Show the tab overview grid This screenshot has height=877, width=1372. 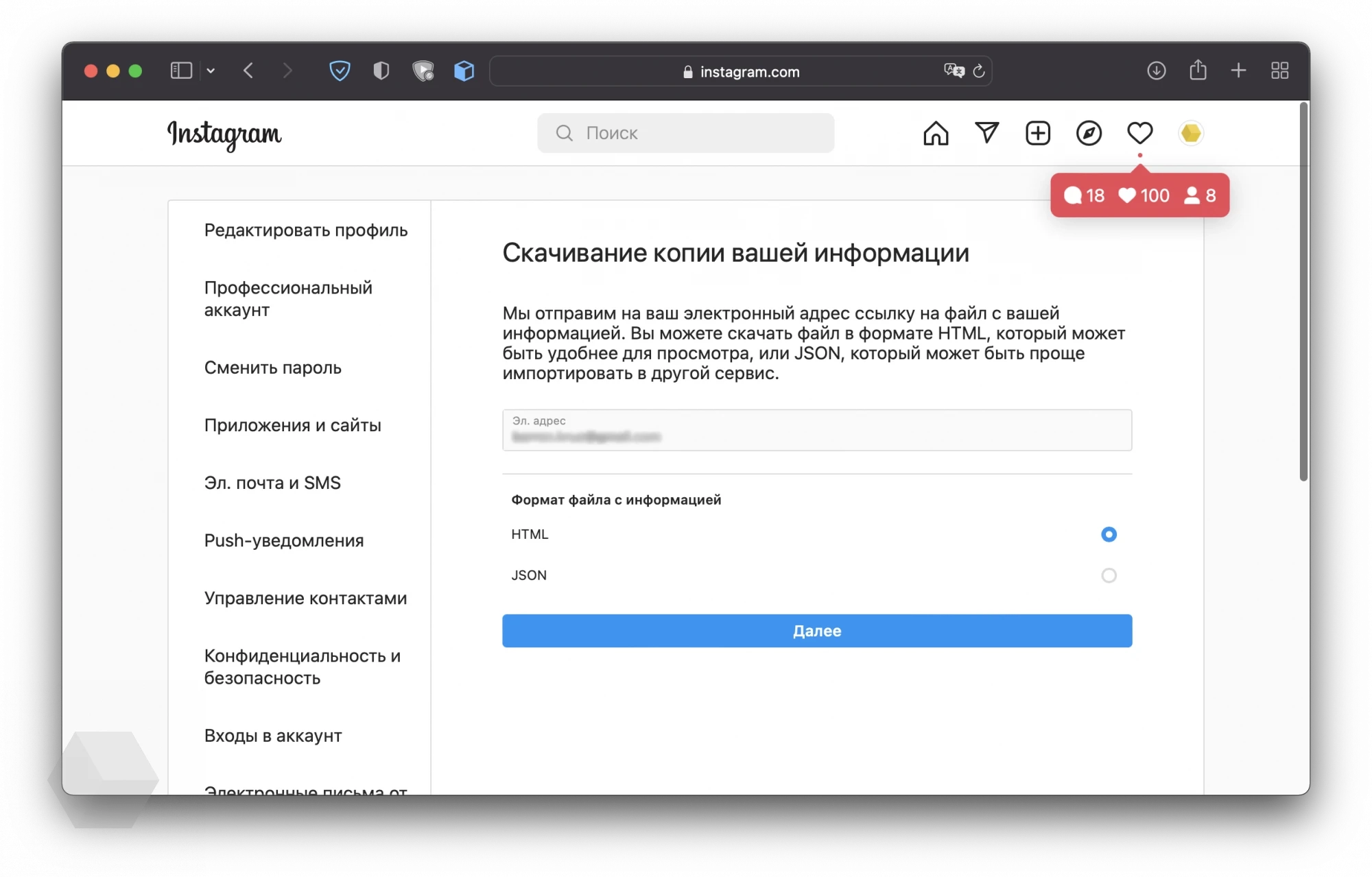point(1280,71)
